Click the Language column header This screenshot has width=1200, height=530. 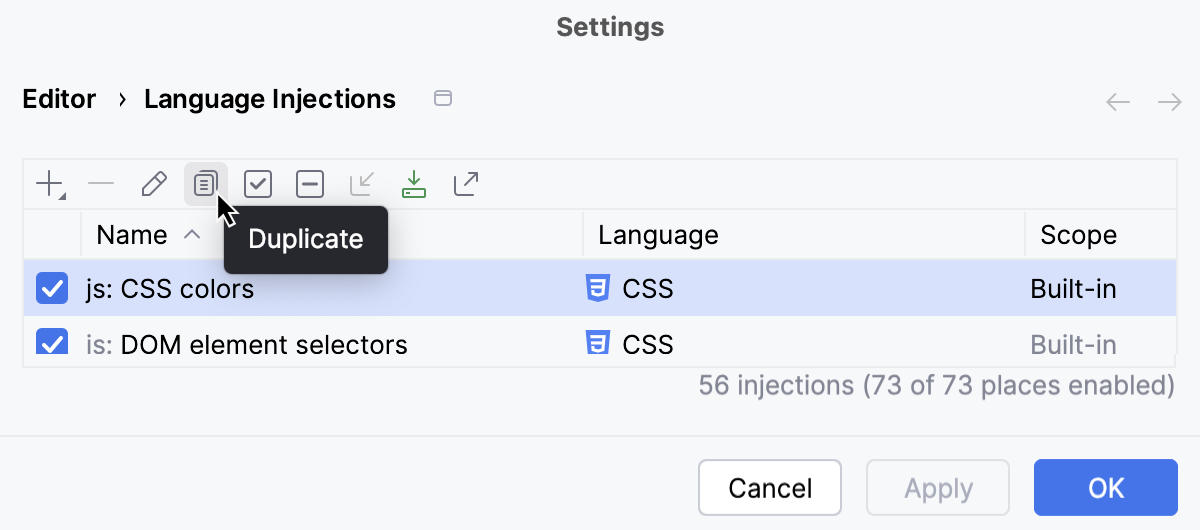tap(658, 235)
